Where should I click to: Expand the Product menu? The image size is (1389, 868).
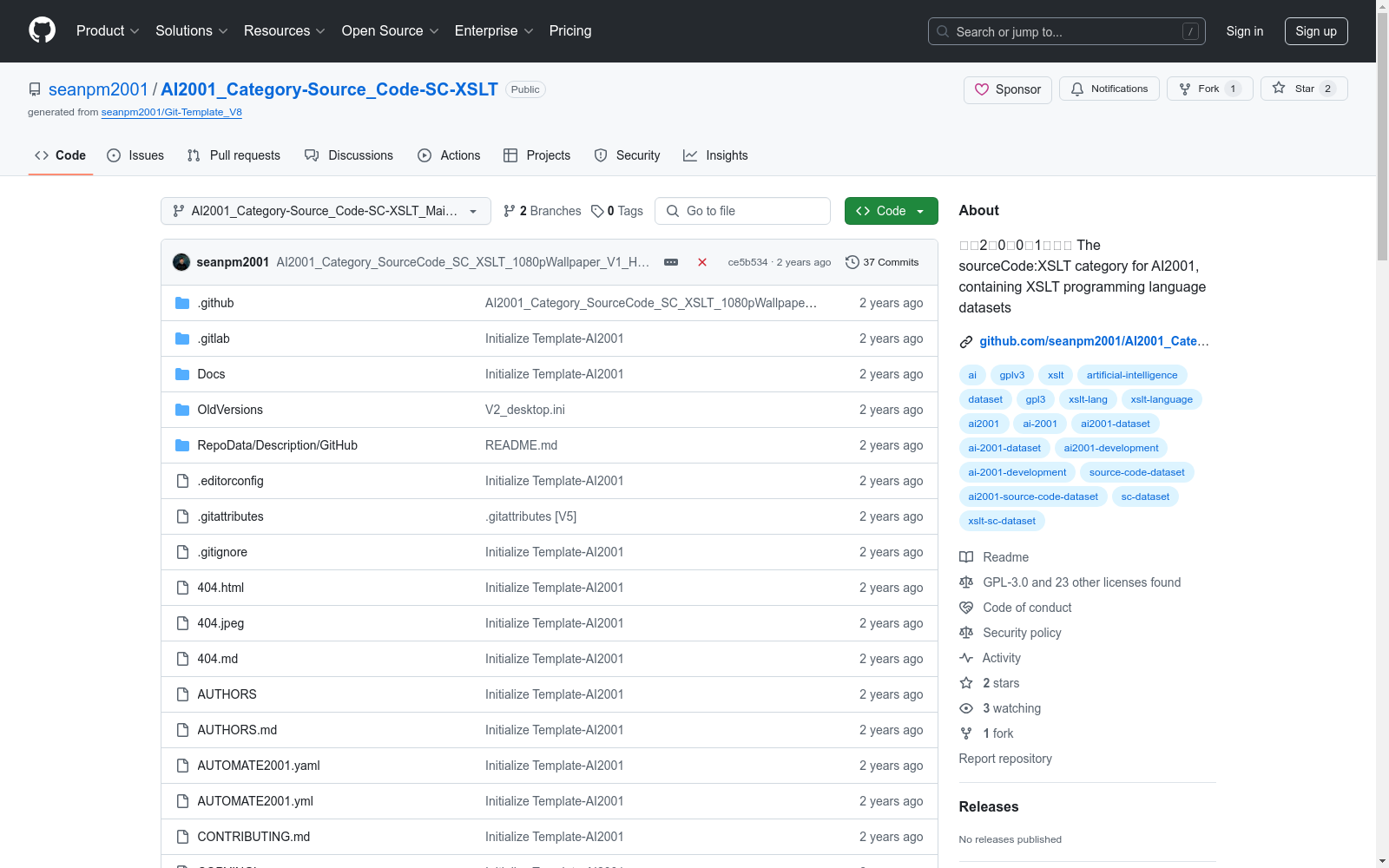108,31
